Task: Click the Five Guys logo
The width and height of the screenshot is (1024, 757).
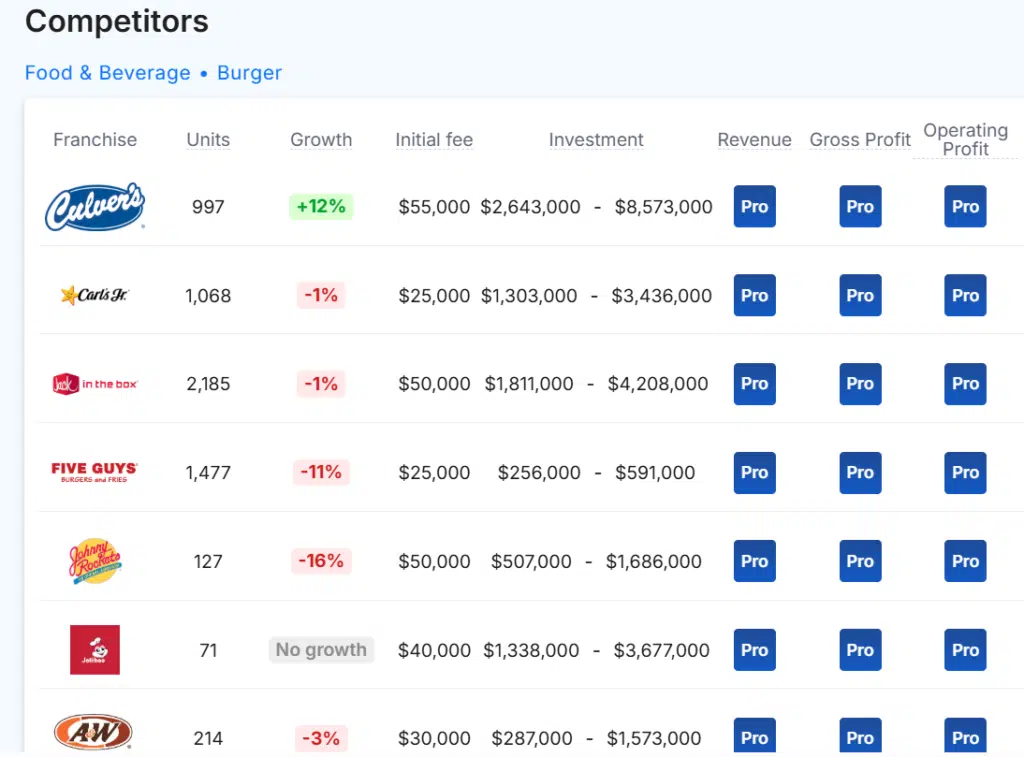Action: point(95,472)
